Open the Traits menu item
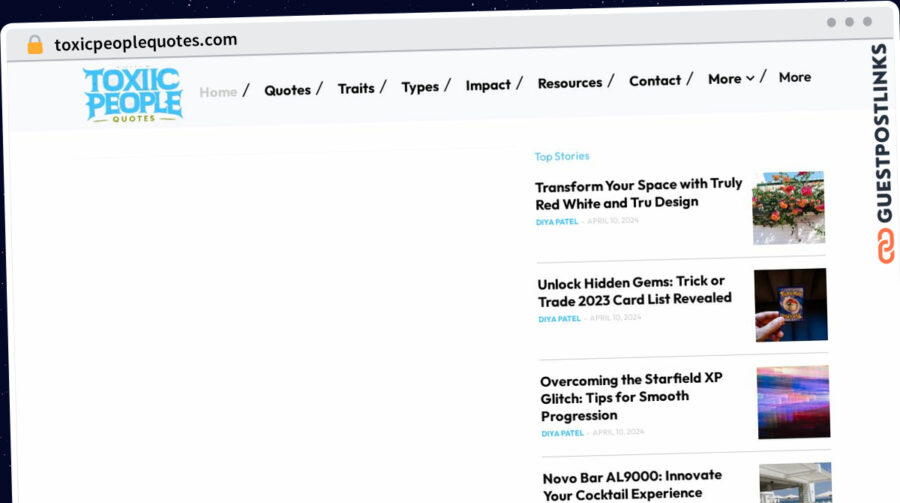The height and width of the screenshot is (503, 900). point(356,88)
